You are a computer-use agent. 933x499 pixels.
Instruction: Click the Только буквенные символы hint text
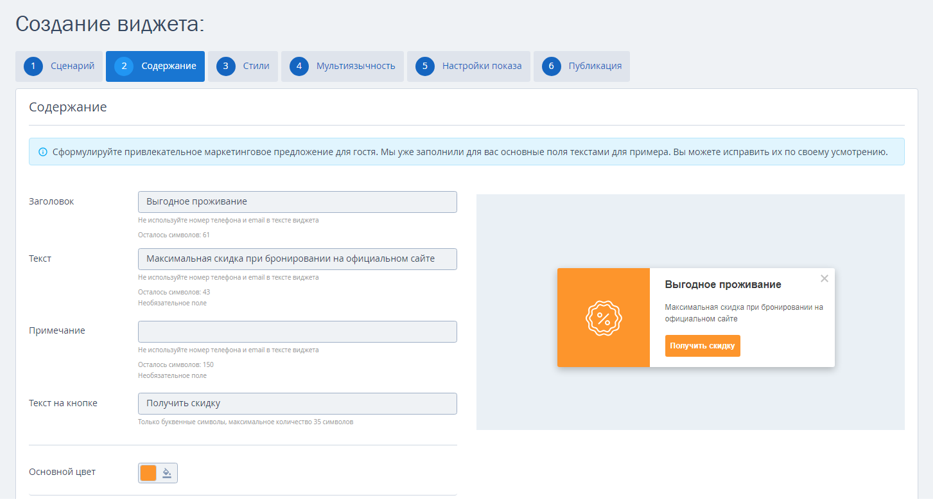tap(245, 422)
